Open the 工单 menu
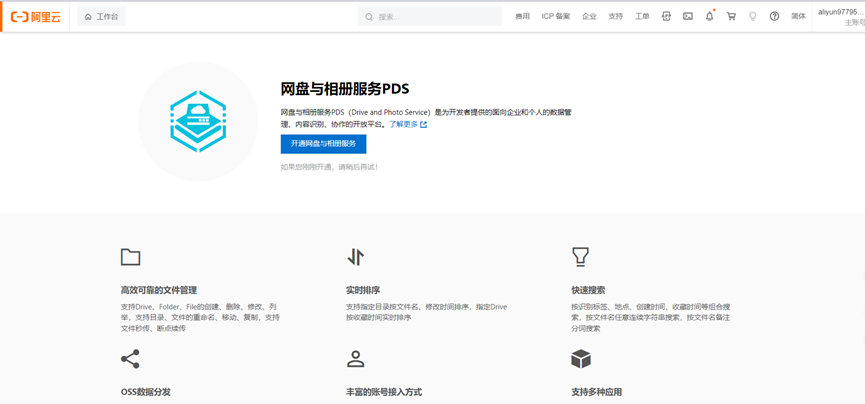The height and width of the screenshot is (404, 865). pyautogui.click(x=642, y=17)
